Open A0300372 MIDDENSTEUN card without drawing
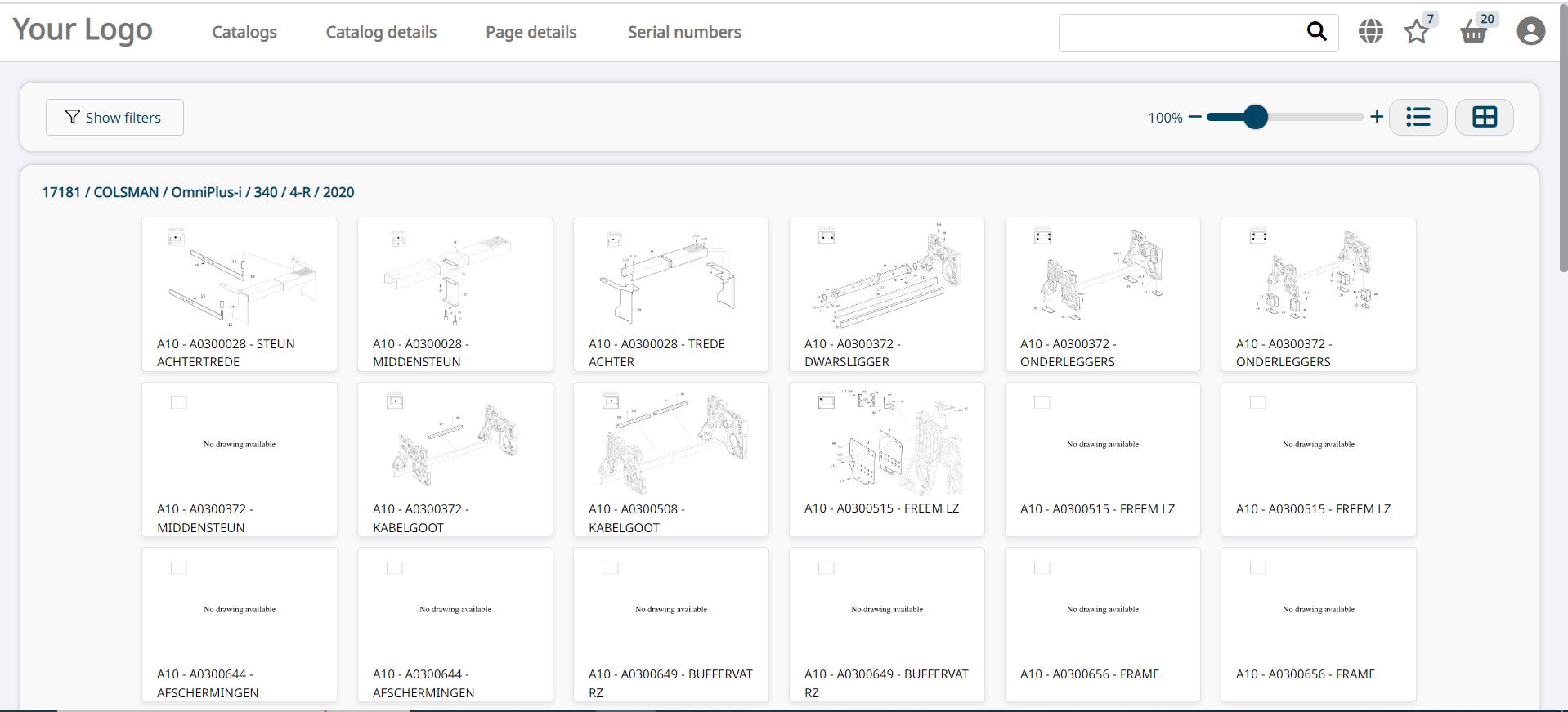Viewport: 1568px width, 712px height. 240,459
